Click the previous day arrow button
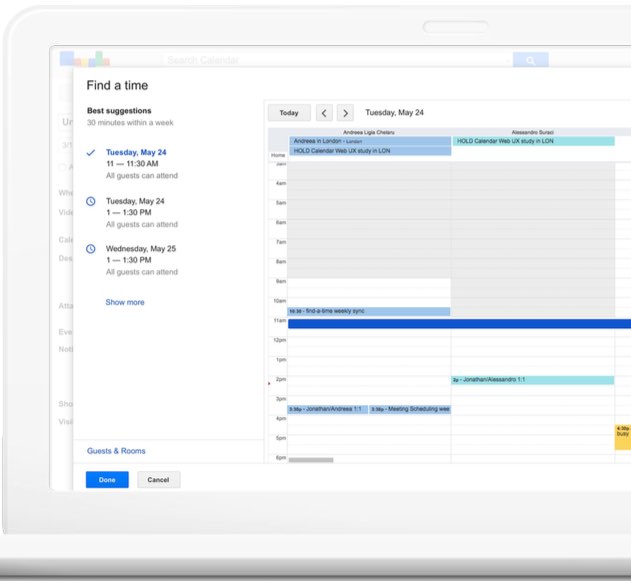Image resolution: width=631 pixels, height=581 pixels. pos(324,113)
